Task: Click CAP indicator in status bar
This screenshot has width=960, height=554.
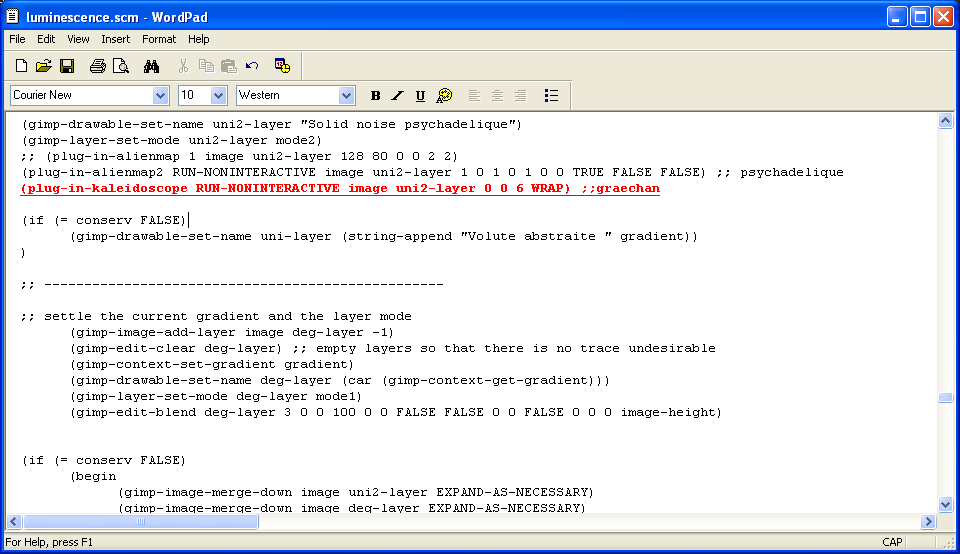Action: [892, 542]
